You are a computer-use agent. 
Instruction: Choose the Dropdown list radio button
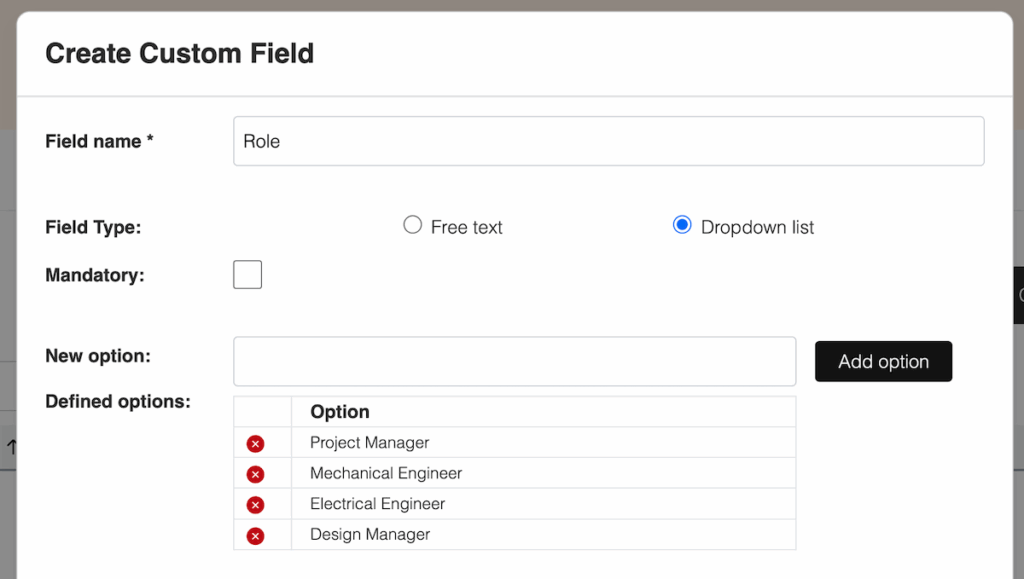coord(682,225)
